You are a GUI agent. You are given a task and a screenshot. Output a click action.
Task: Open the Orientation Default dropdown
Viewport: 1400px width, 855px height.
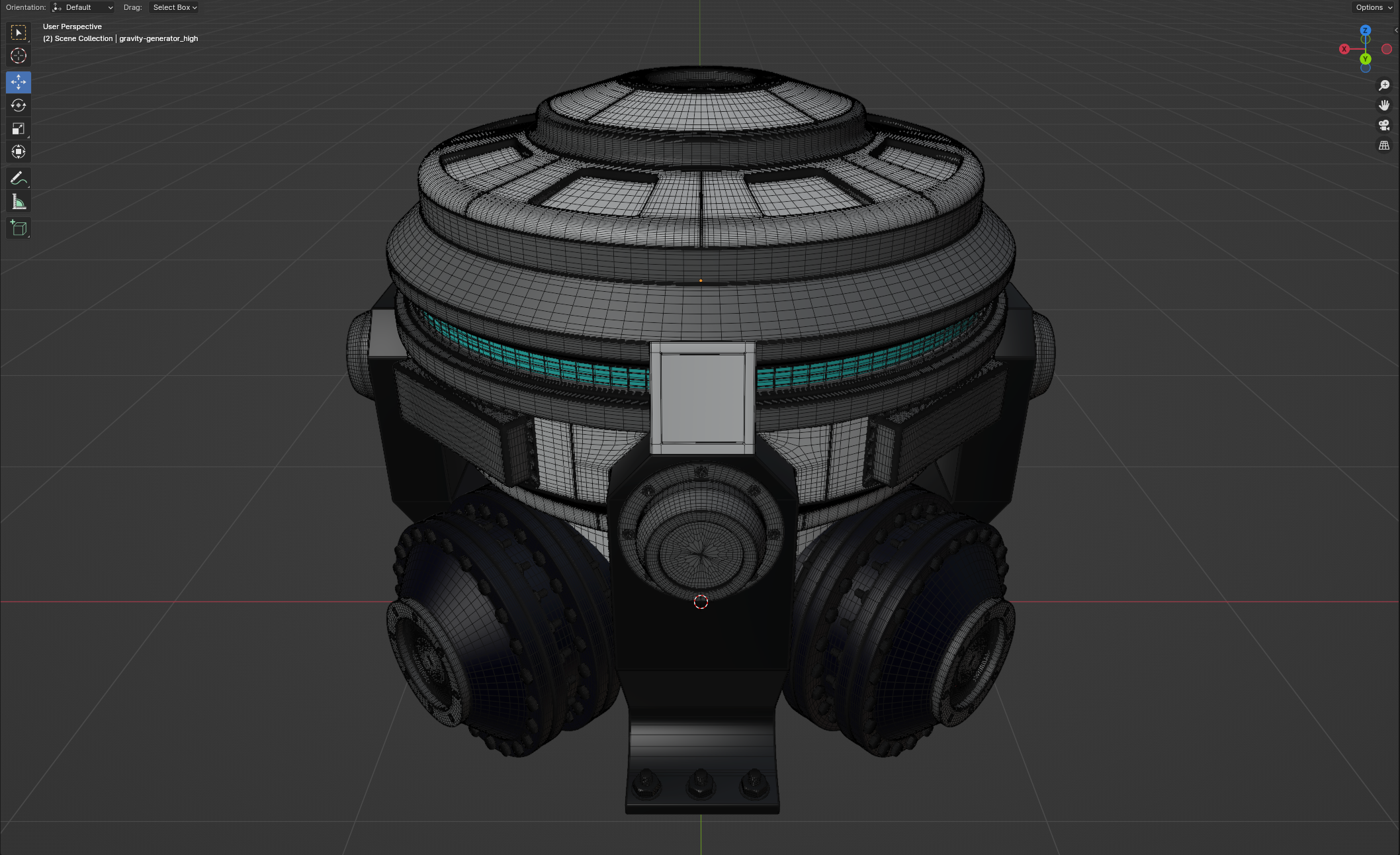(83, 7)
